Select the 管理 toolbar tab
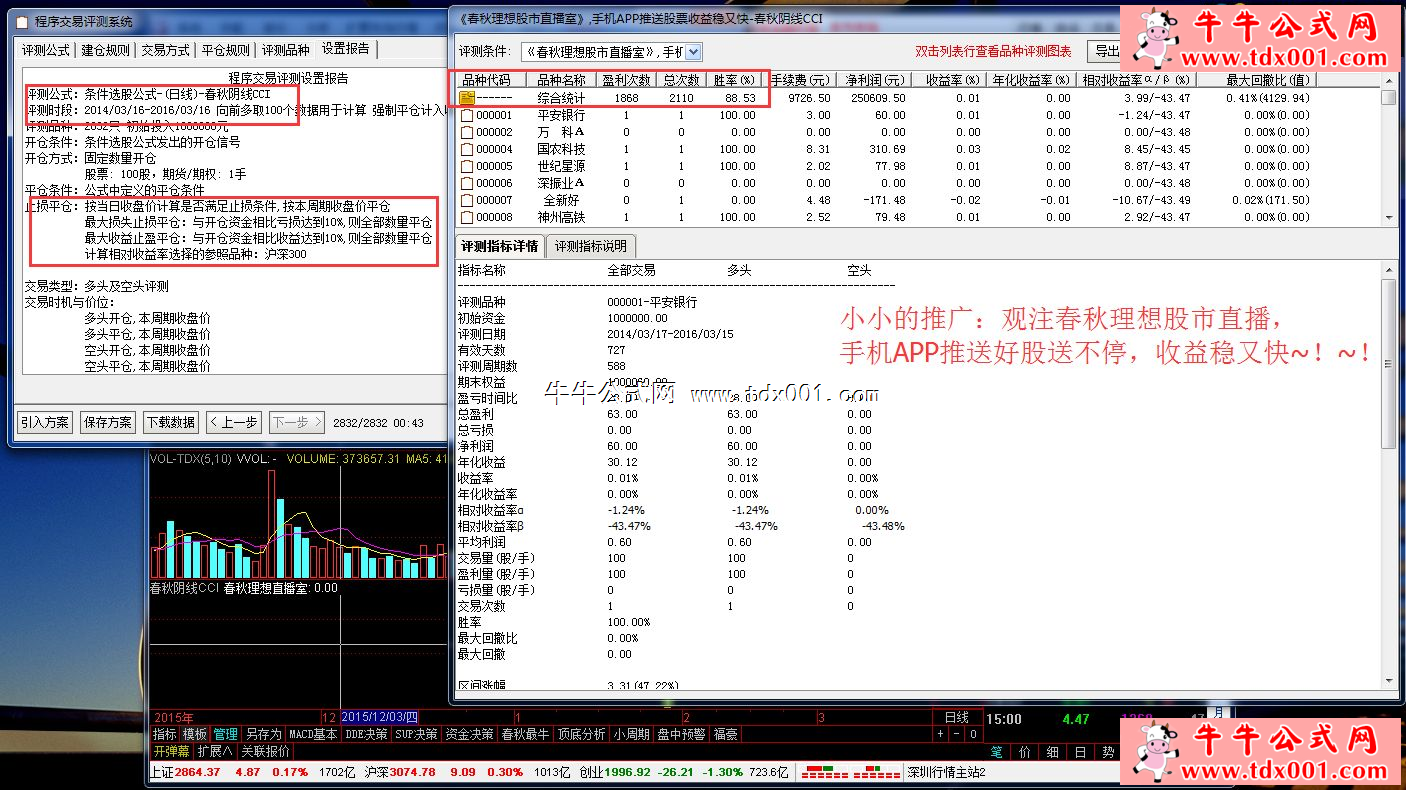This screenshot has height=790, width=1406. click(x=226, y=734)
